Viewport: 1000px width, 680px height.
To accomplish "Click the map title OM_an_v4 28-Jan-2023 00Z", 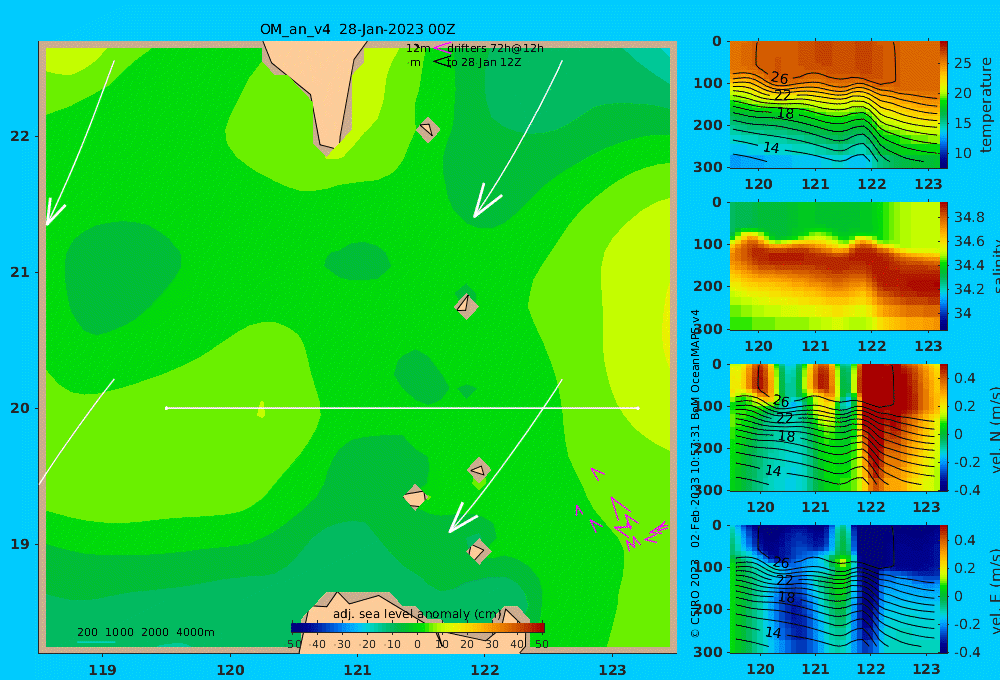I will point(357,29).
